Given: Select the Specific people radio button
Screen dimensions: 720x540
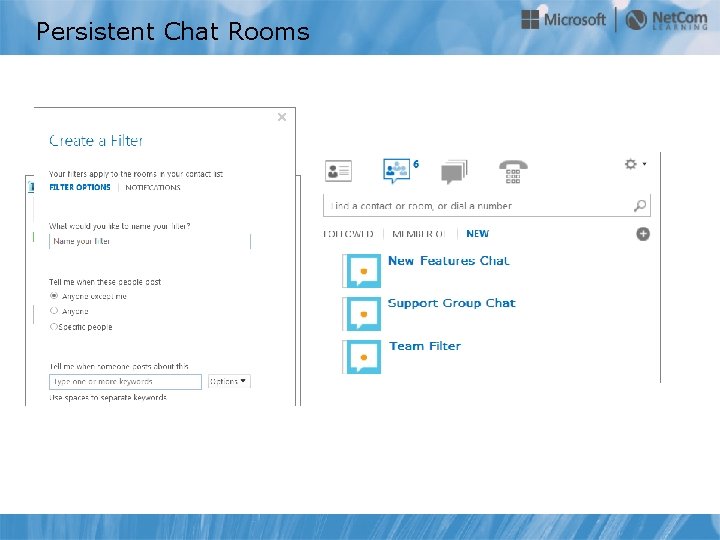Looking at the screenshot, I should [x=54, y=326].
